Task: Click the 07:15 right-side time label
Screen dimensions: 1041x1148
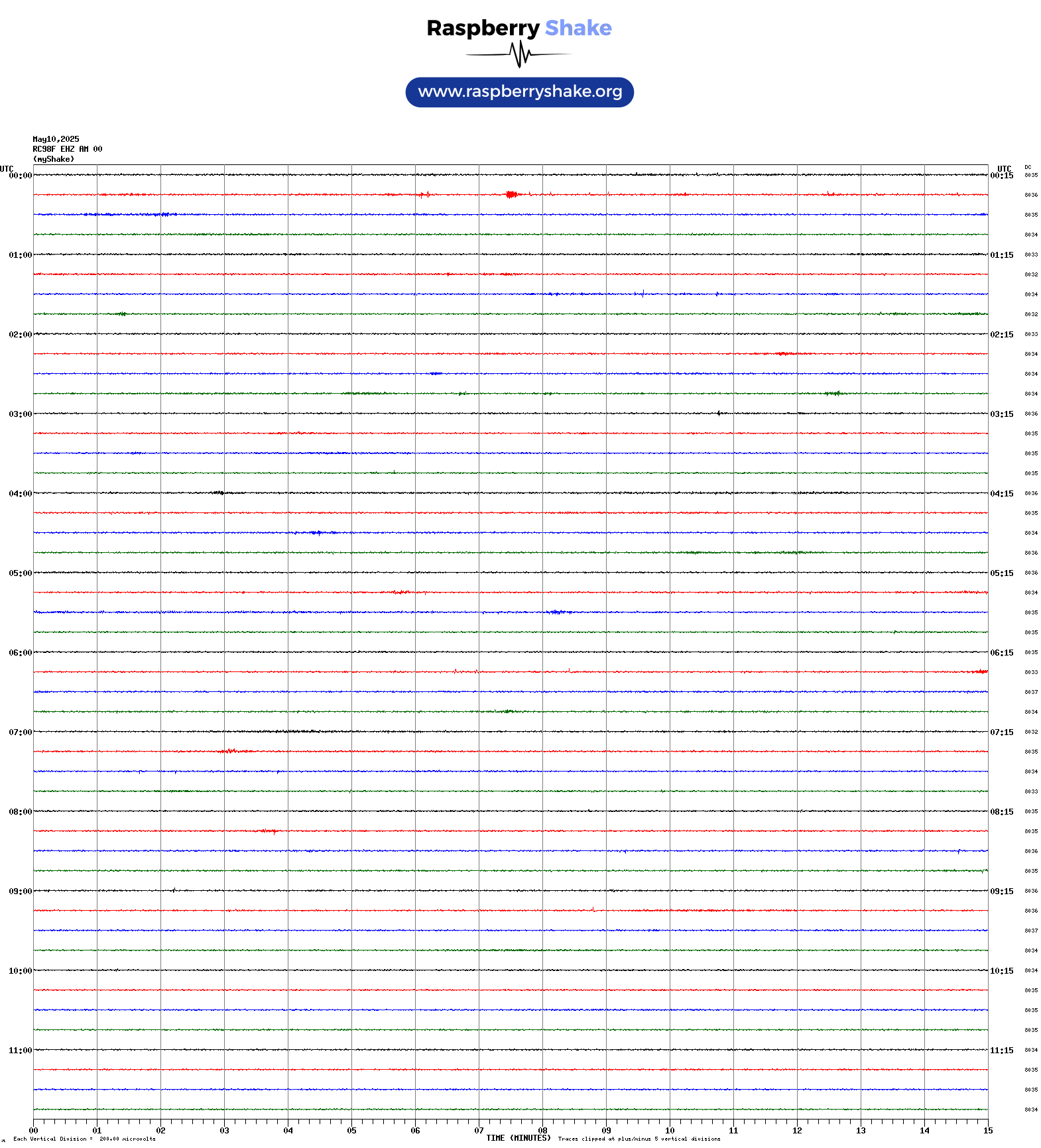Action: pos(1002,732)
